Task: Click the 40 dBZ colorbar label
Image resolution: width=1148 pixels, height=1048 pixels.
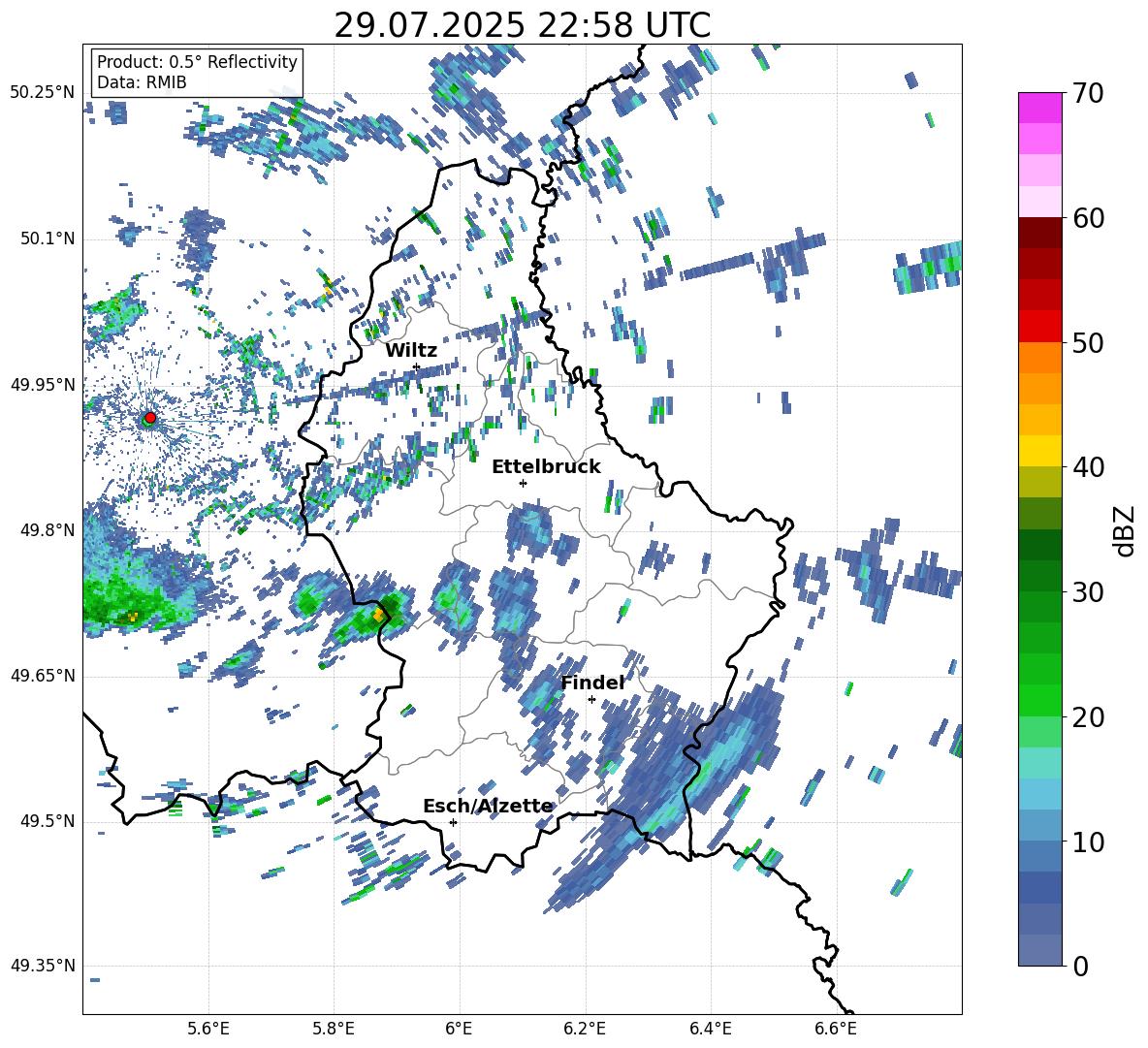Action: [1088, 467]
